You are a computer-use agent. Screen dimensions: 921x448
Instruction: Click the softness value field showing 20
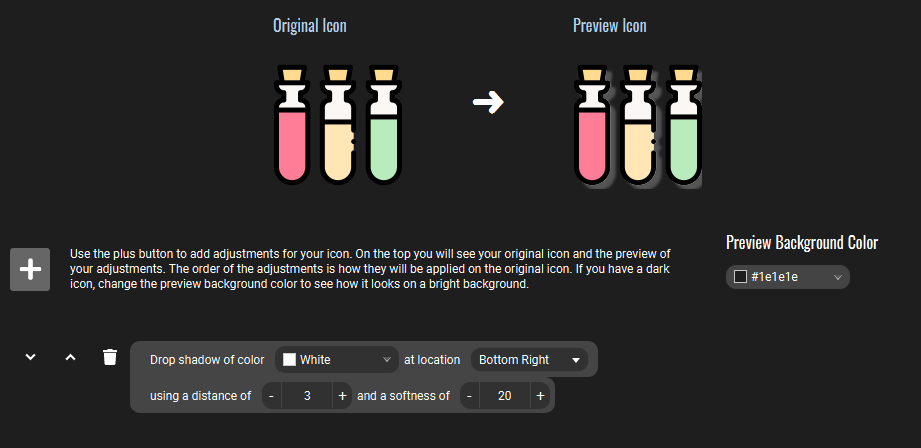click(x=505, y=396)
